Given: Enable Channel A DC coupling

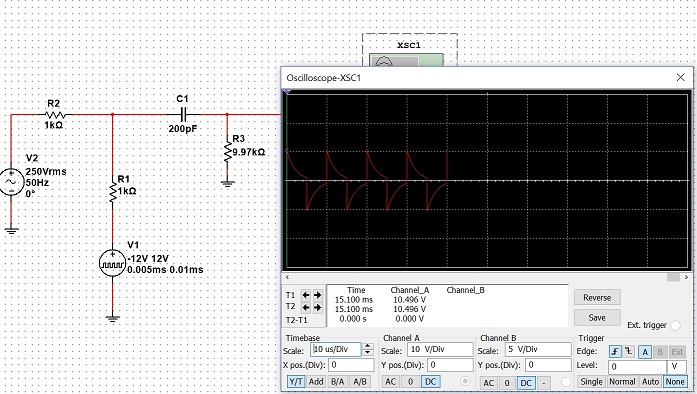Looking at the screenshot, I should [430, 382].
